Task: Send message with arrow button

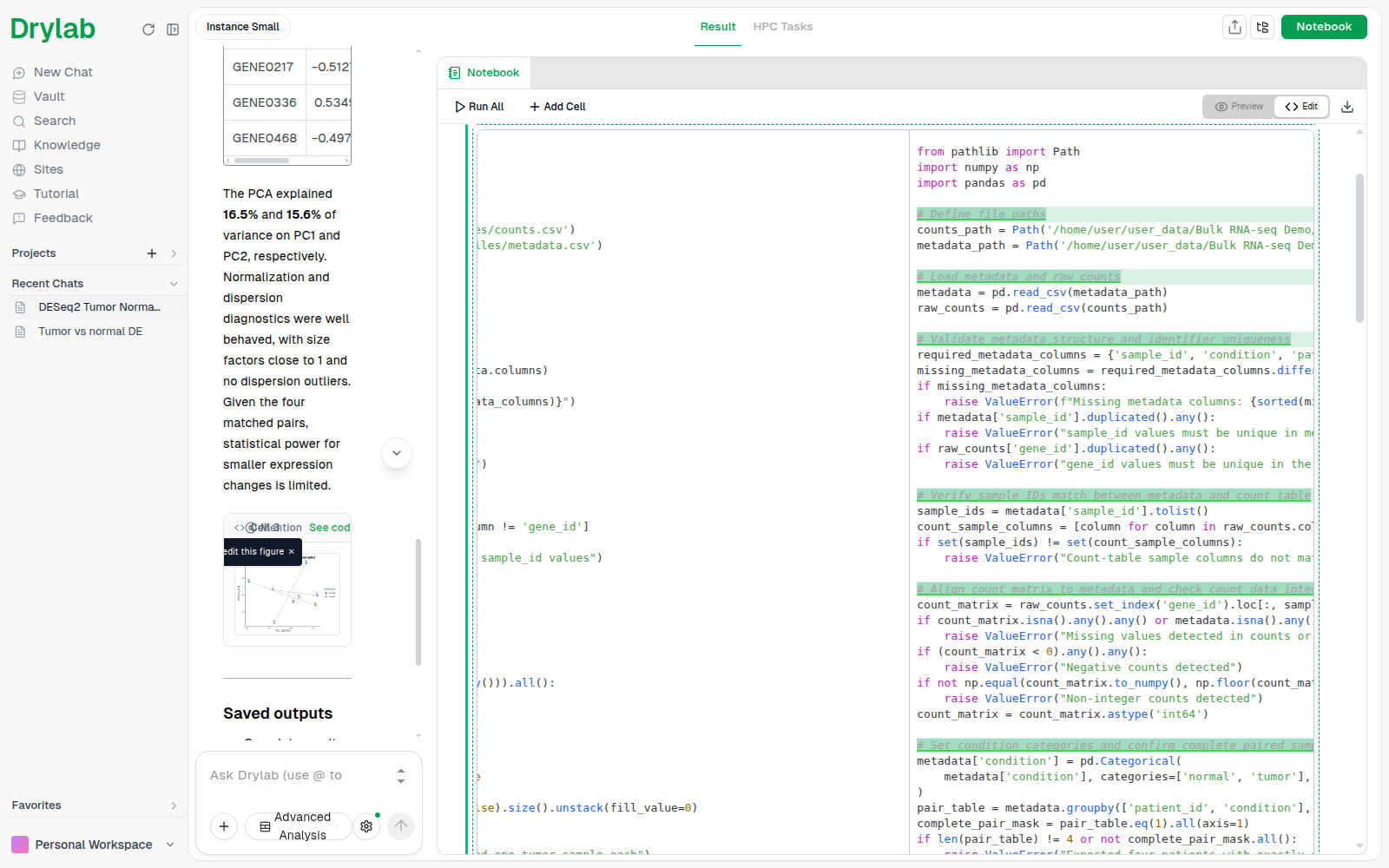Action: tap(400, 826)
